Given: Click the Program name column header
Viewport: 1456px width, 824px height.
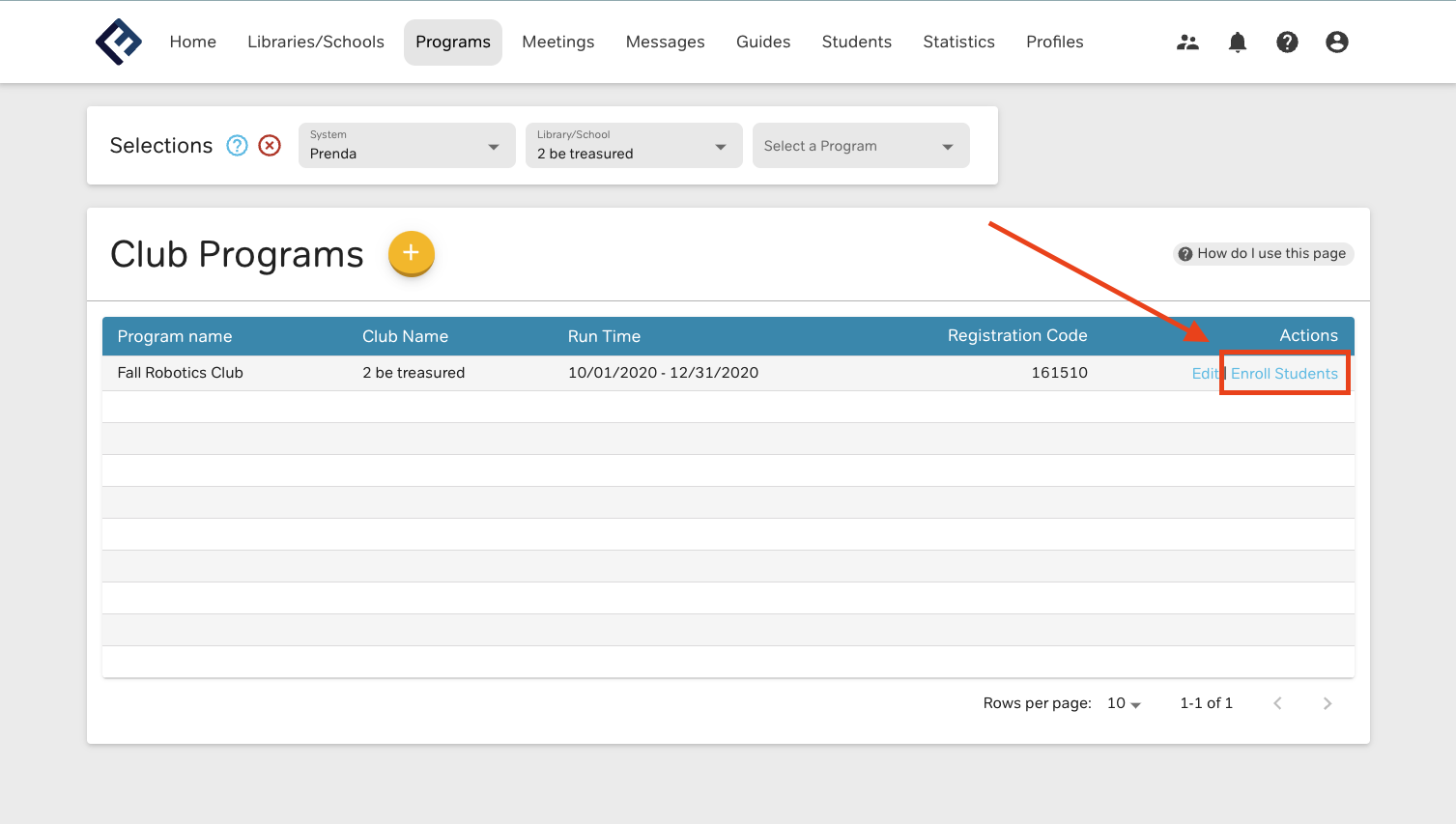Looking at the screenshot, I should pyautogui.click(x=175, y=336).
